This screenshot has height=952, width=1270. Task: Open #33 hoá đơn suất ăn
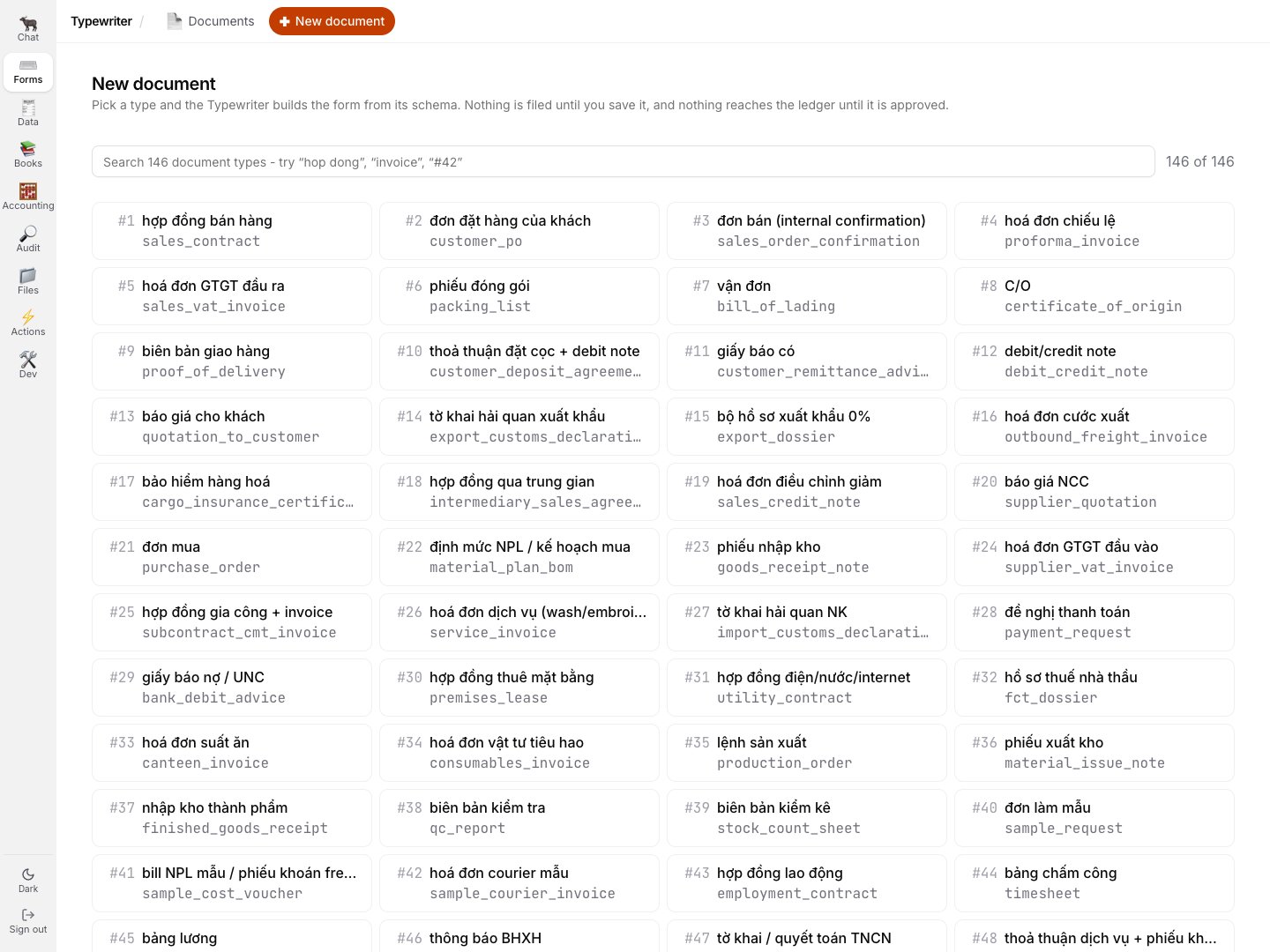point(232,753)
